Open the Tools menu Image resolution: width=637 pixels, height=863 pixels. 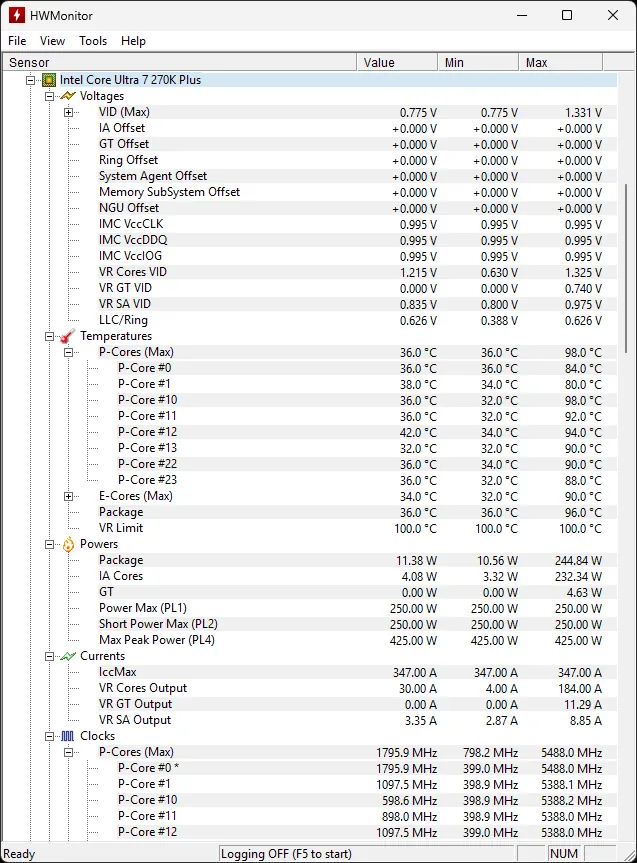93,41
